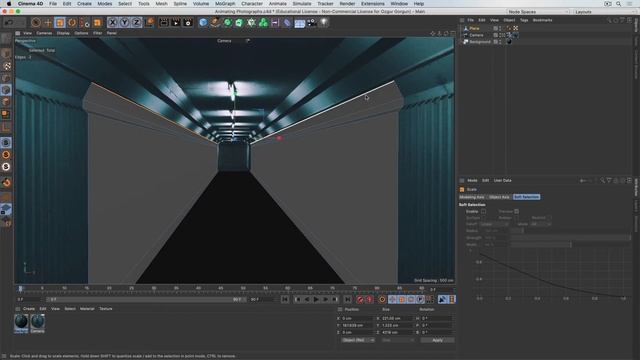Click the green Subdivision Surface generator icon

[x=227, y=22]
